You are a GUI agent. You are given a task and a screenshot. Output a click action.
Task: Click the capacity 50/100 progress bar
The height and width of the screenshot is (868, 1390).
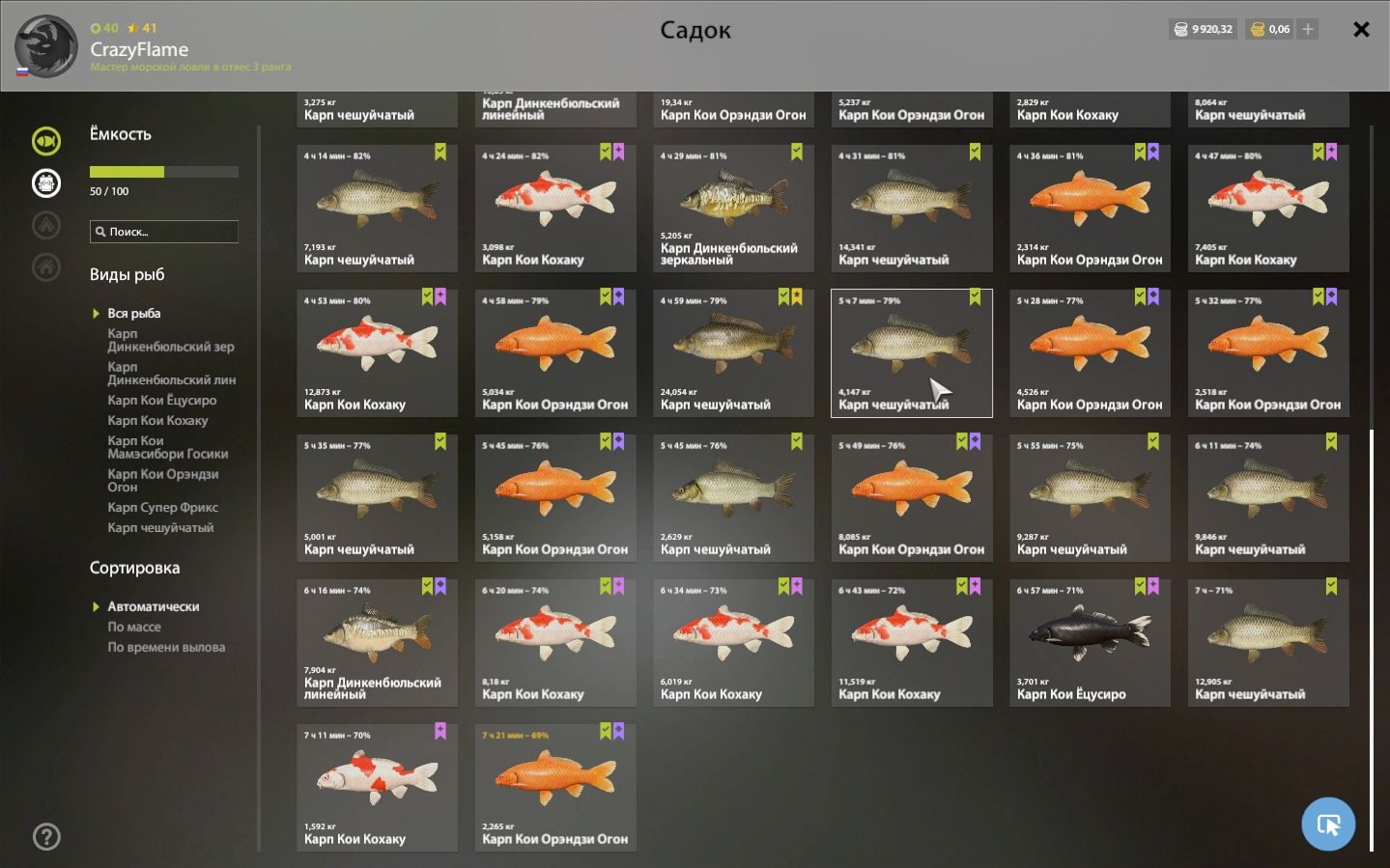pos(163,172)
